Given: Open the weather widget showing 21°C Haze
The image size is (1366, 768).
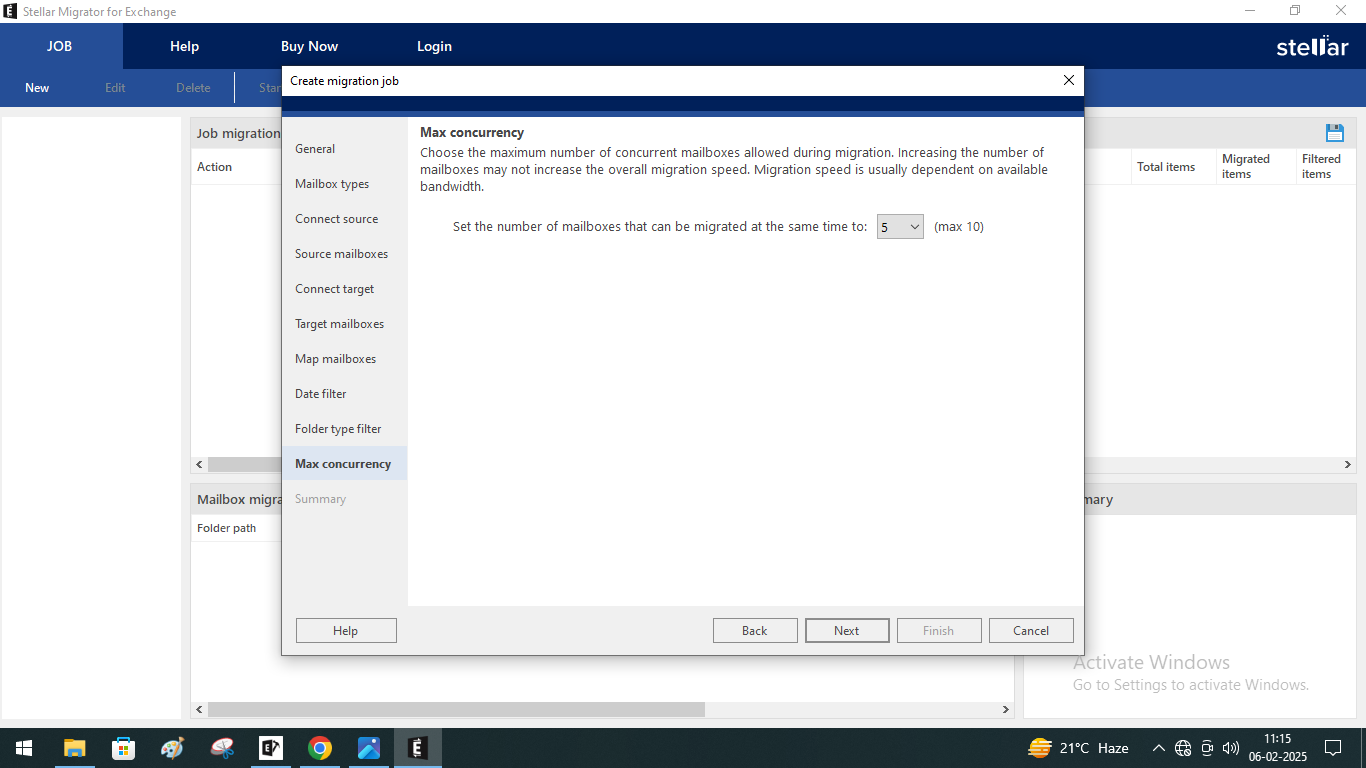Looking at the screenshot, I should pos(1079,748).
